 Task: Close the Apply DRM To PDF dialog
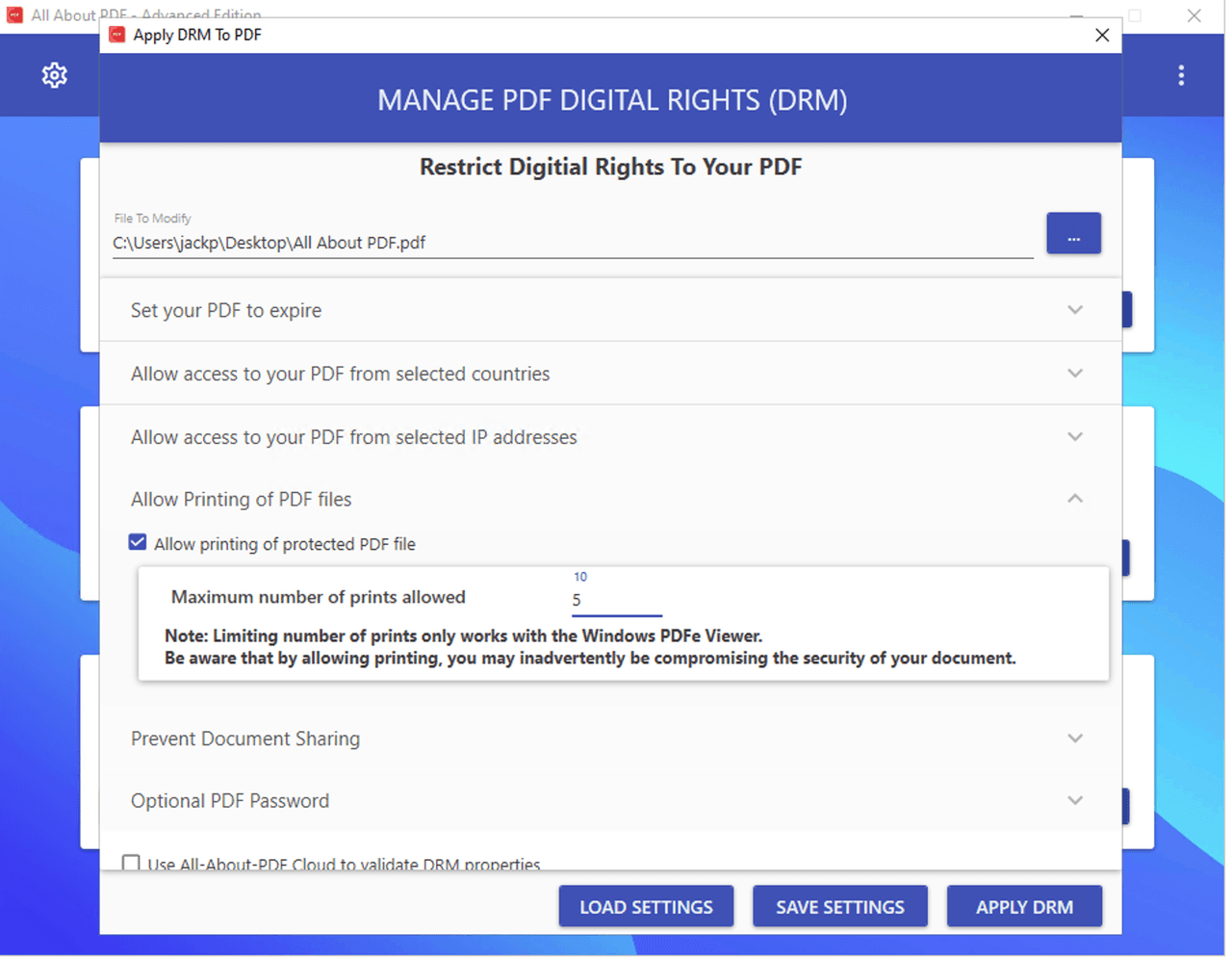[1102, 36]
